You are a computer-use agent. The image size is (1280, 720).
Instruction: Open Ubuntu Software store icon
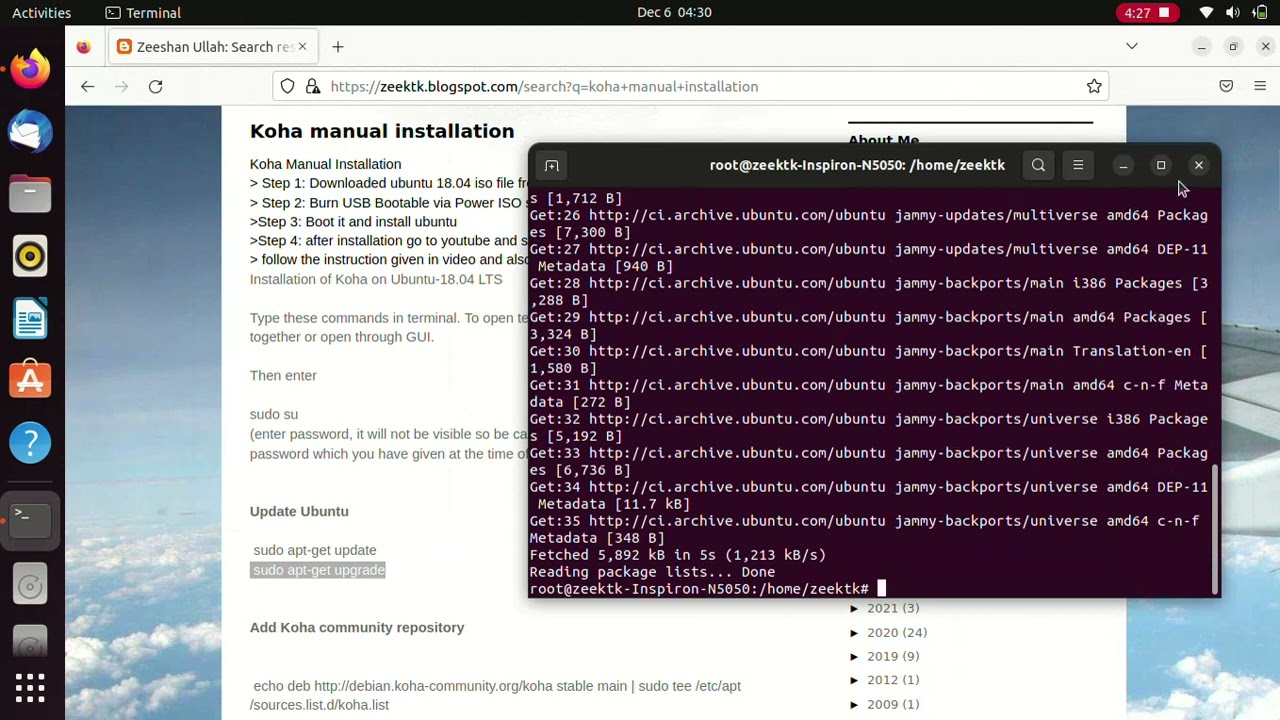click(x=30, y=380)
